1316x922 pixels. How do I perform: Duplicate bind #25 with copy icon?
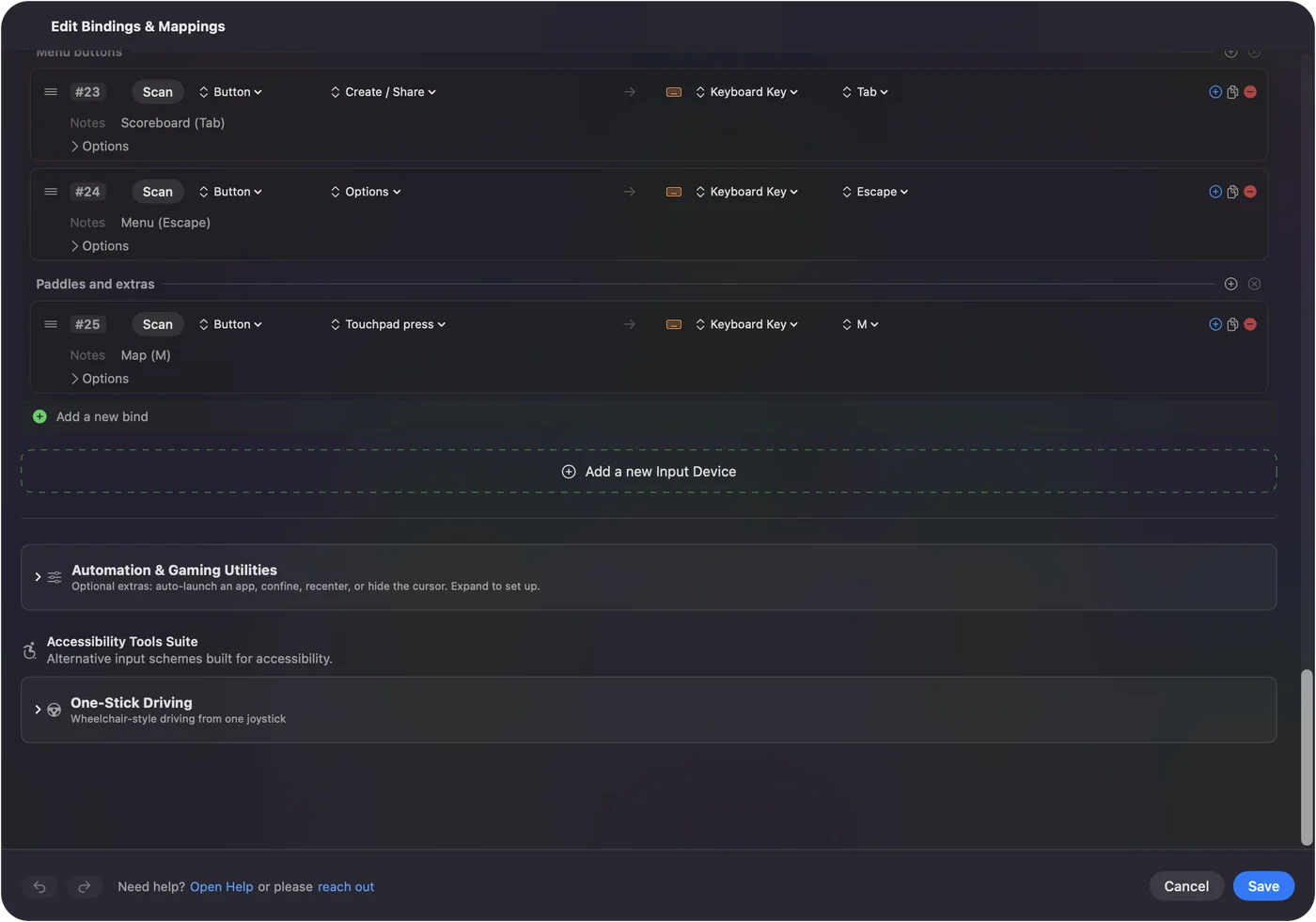click(1232, 324)
